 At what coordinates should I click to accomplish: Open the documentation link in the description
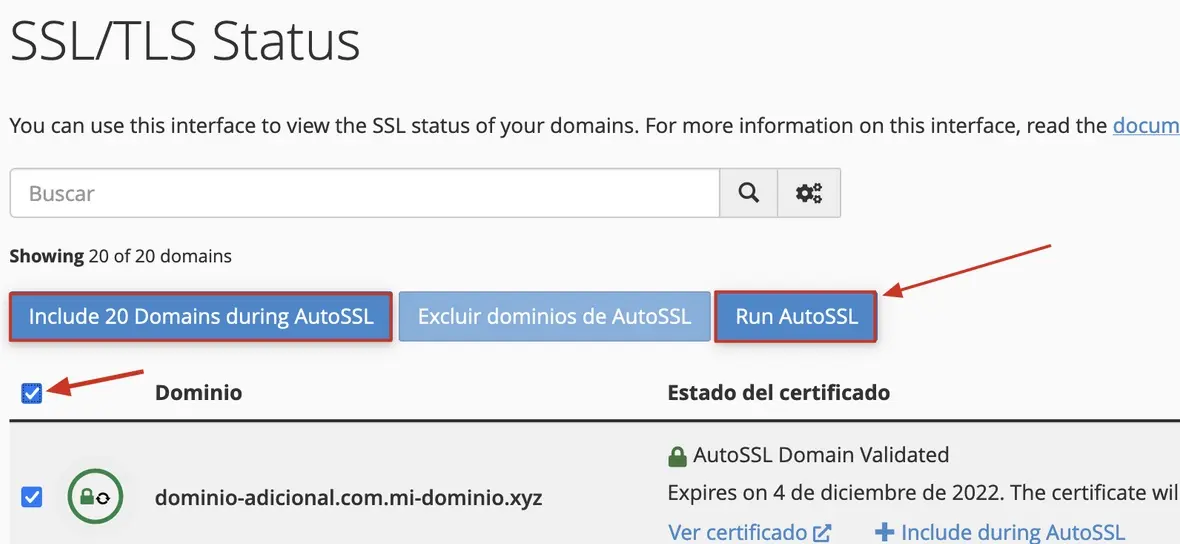[1146, 126]
